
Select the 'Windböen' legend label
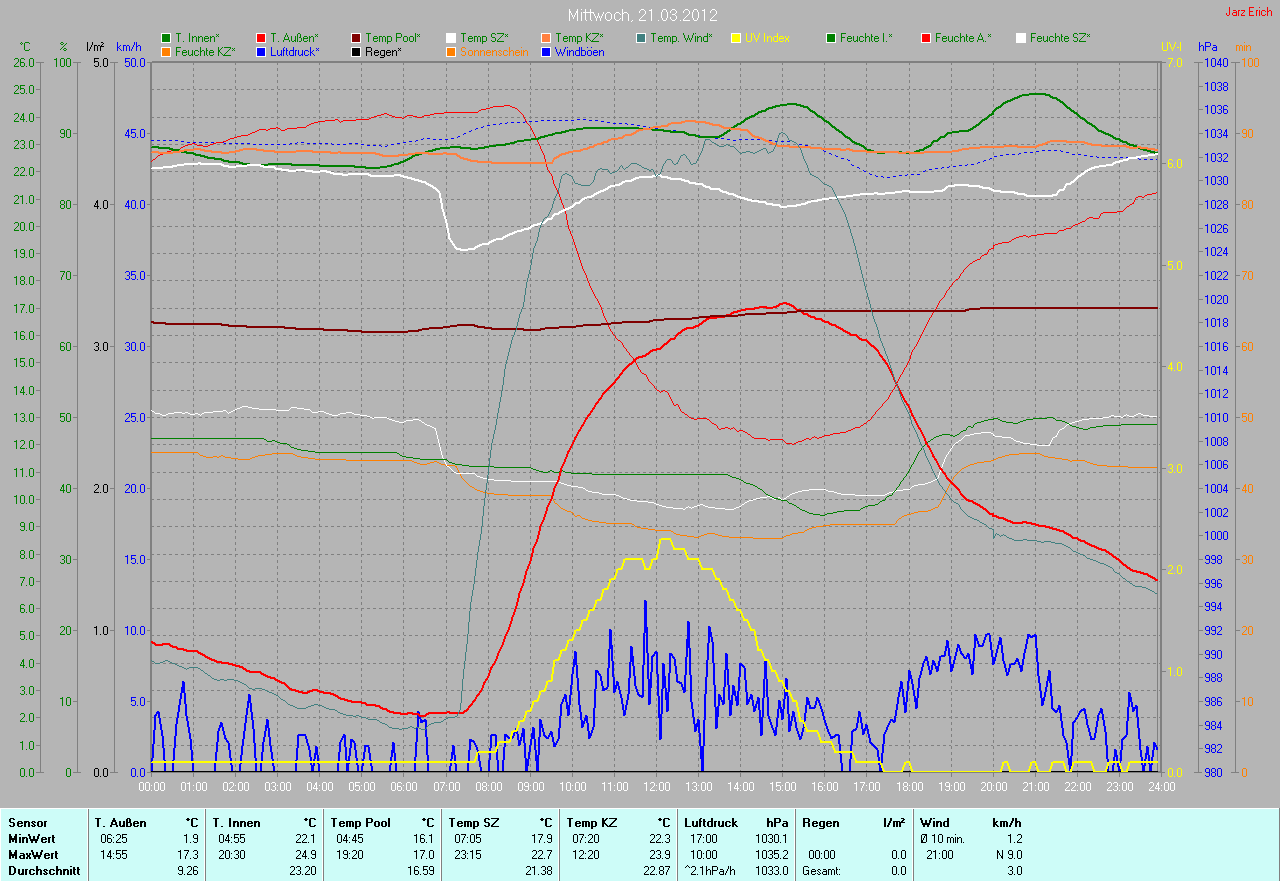[579, 52]
